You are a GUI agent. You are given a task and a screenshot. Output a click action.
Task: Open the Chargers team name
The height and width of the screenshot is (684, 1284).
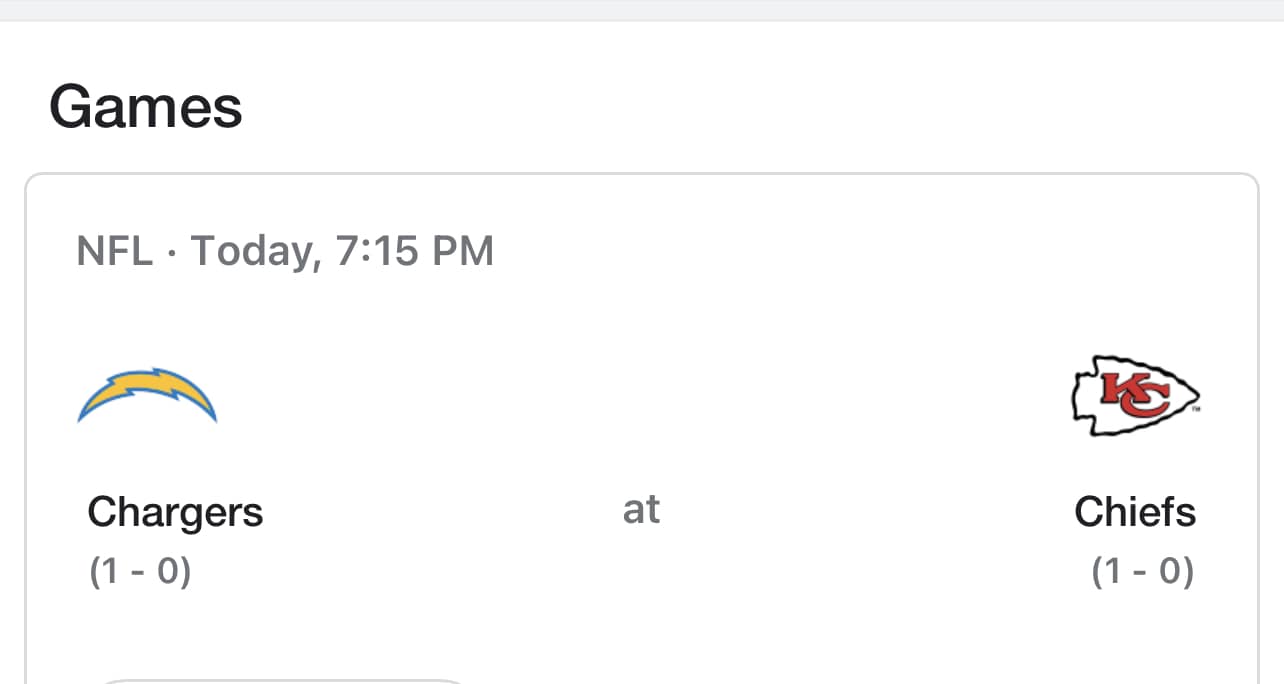click(x=175, y=512)
